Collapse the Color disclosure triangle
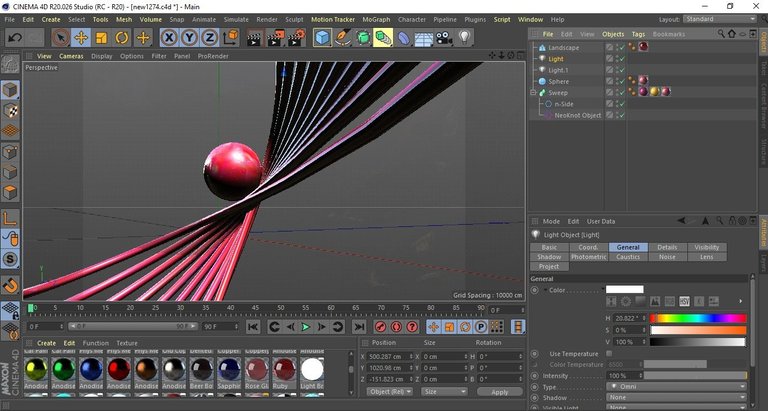Image resolution: width=768 pixels, height=411 pixels. pos(545,290)
